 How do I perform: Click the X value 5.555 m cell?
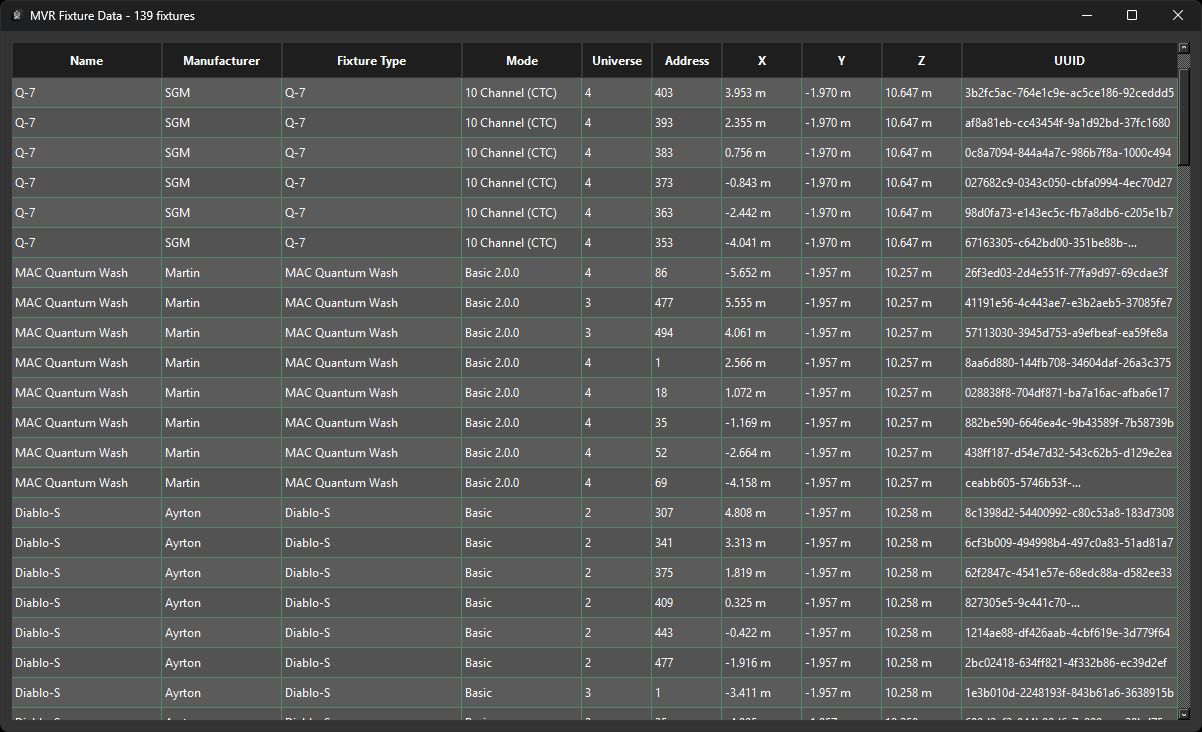click(x=761, y=303)
